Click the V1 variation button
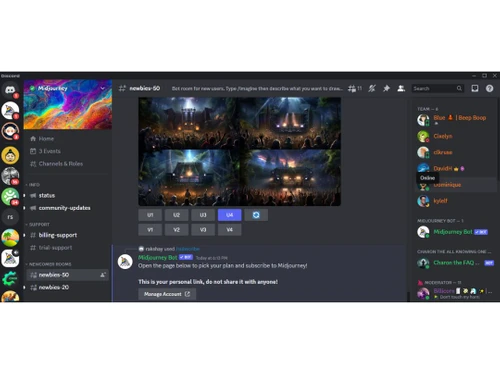The image size is (500, 375). pos(150,230)
